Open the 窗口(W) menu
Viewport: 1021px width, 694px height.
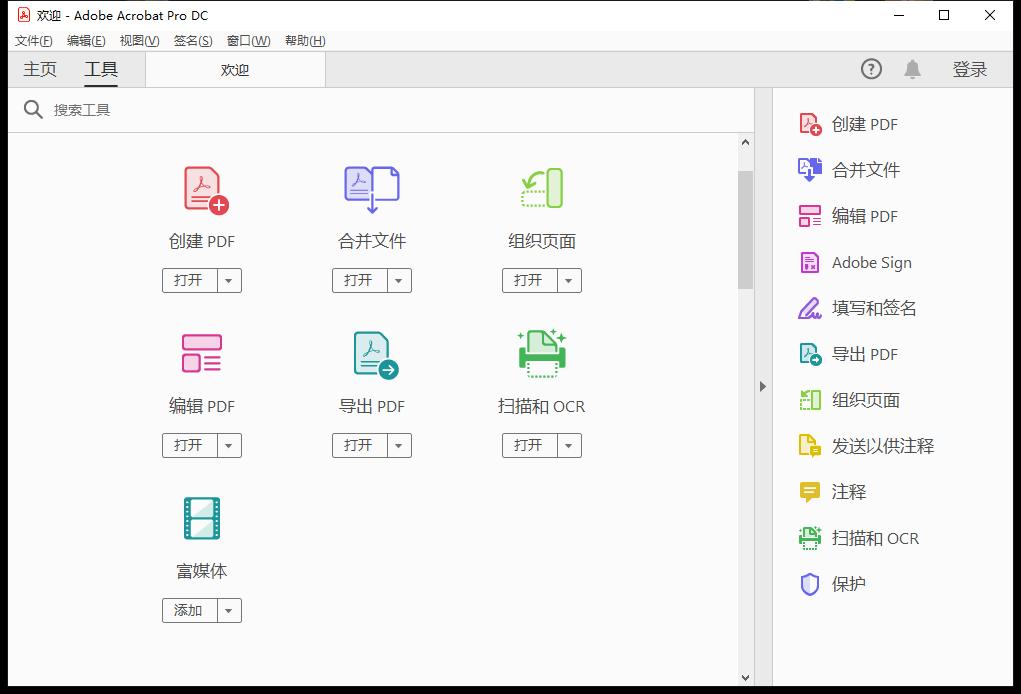248,40
